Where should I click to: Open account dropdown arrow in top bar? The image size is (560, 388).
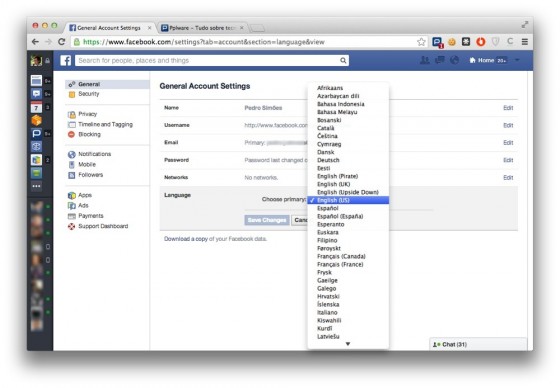tap(517, 60)
